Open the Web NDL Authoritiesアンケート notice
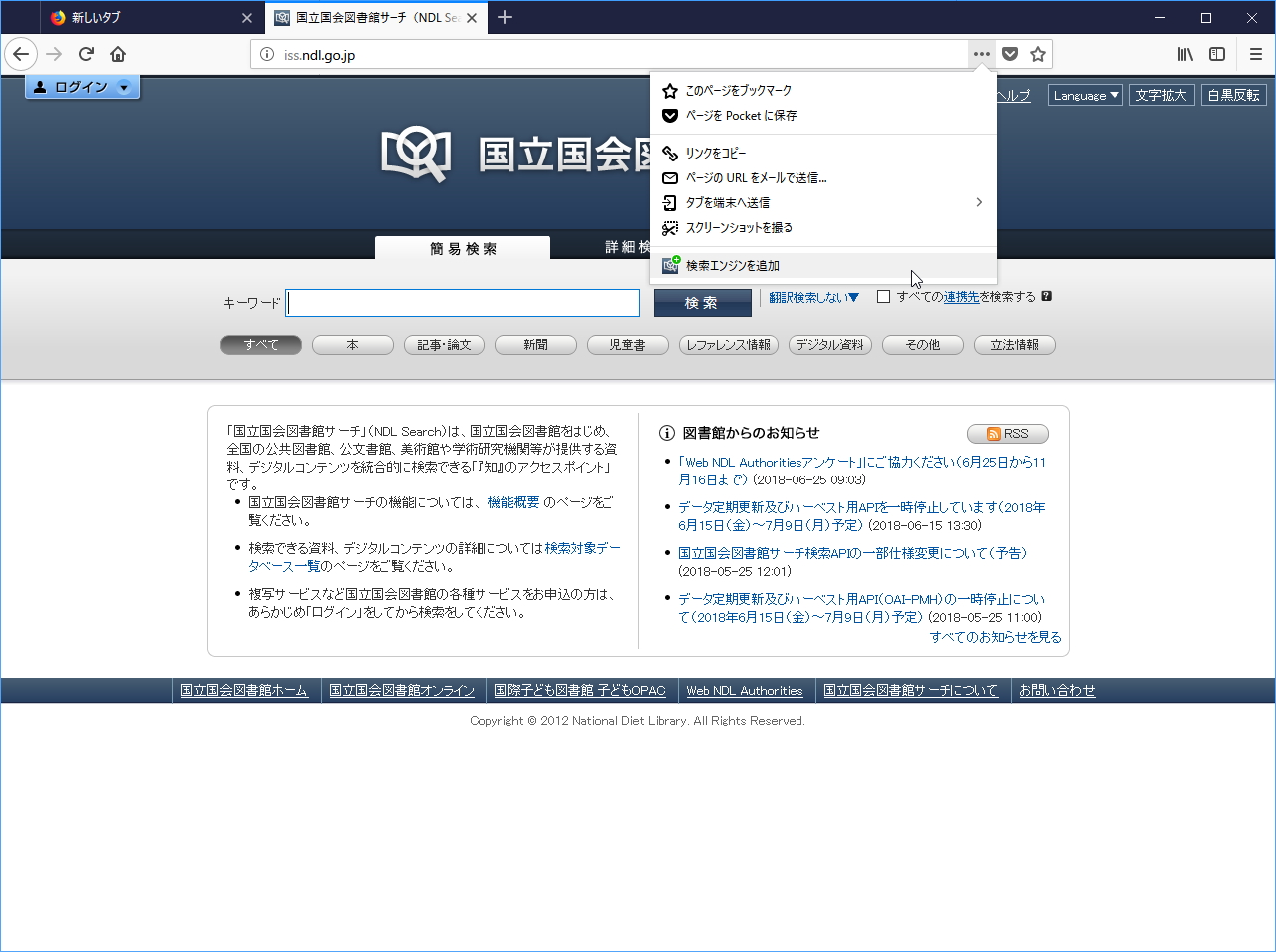Image resolution: width=1276 pixels, height=952 pixels. [861, 471]
